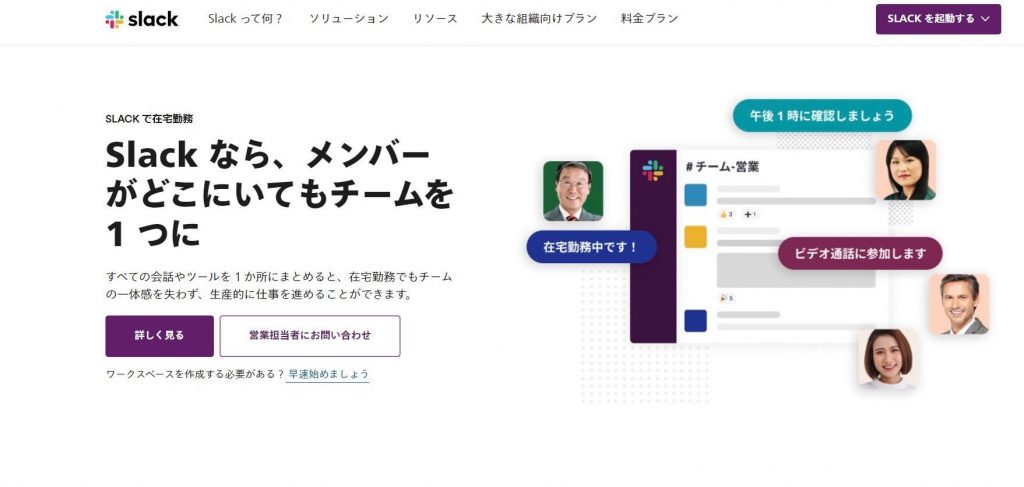Click the blue square avatar in the channel
This screenshot has height=487, width=1024.
click(x=695, y=194)
